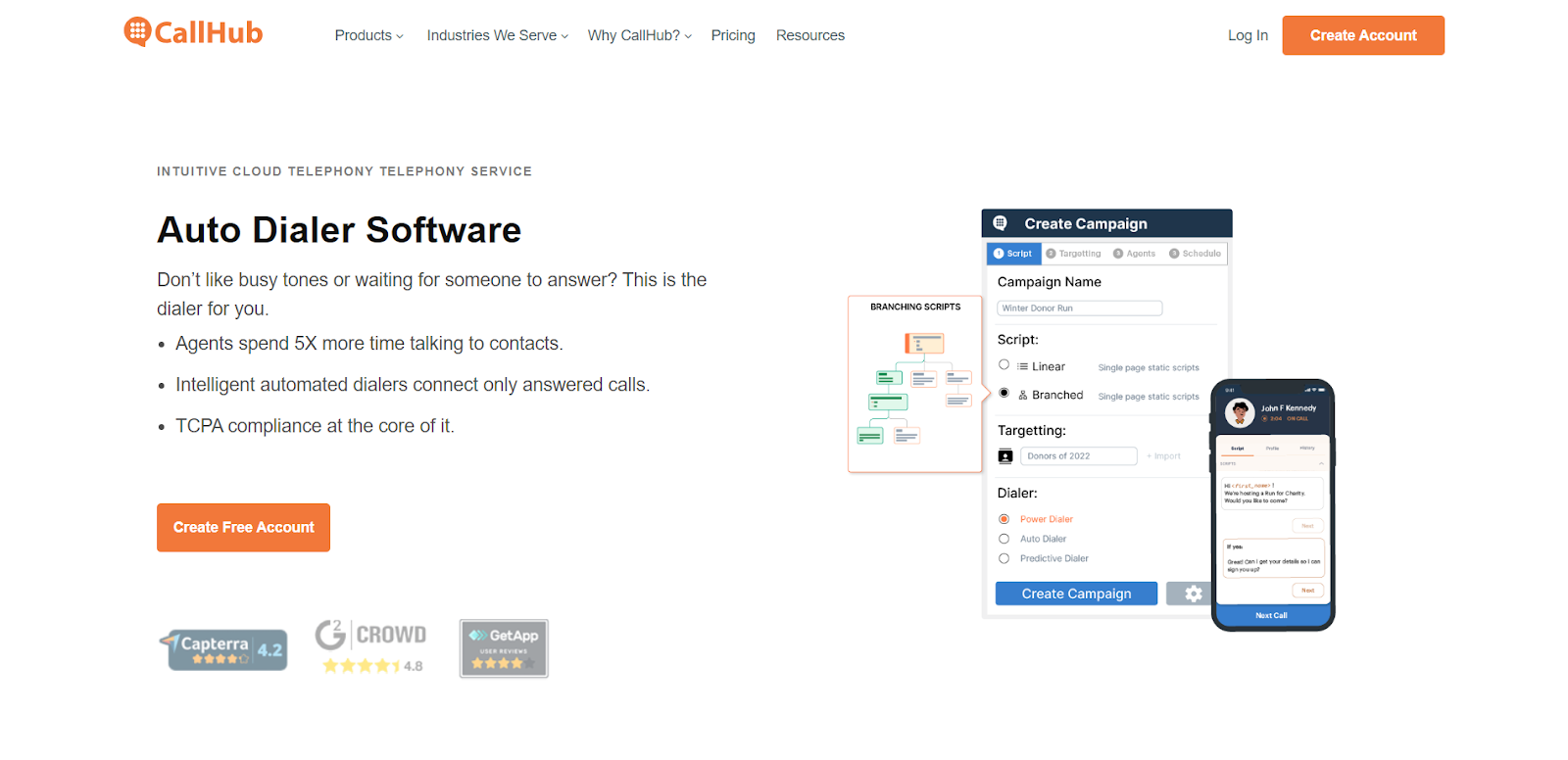Switch to the Schedule step tab
1568x760 pixels.
click(x=1195, y=254)
